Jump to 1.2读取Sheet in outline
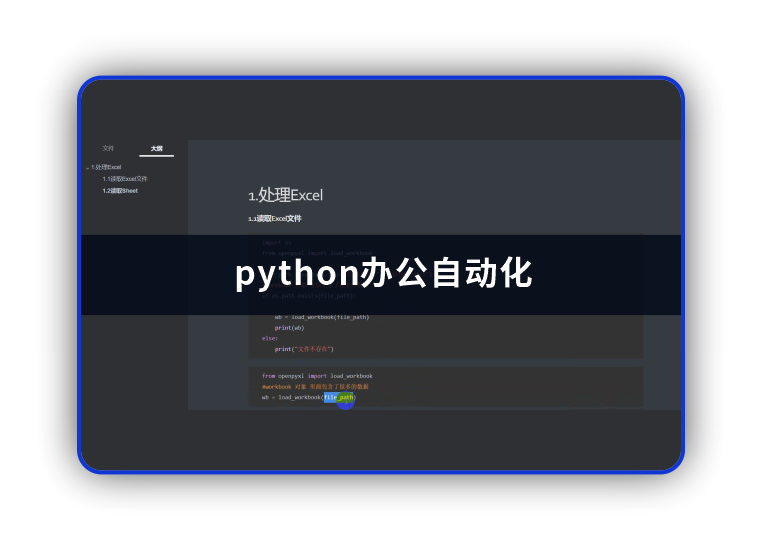Image resolution: width=762 pixels, height=550 pixels. click(120, 191)
